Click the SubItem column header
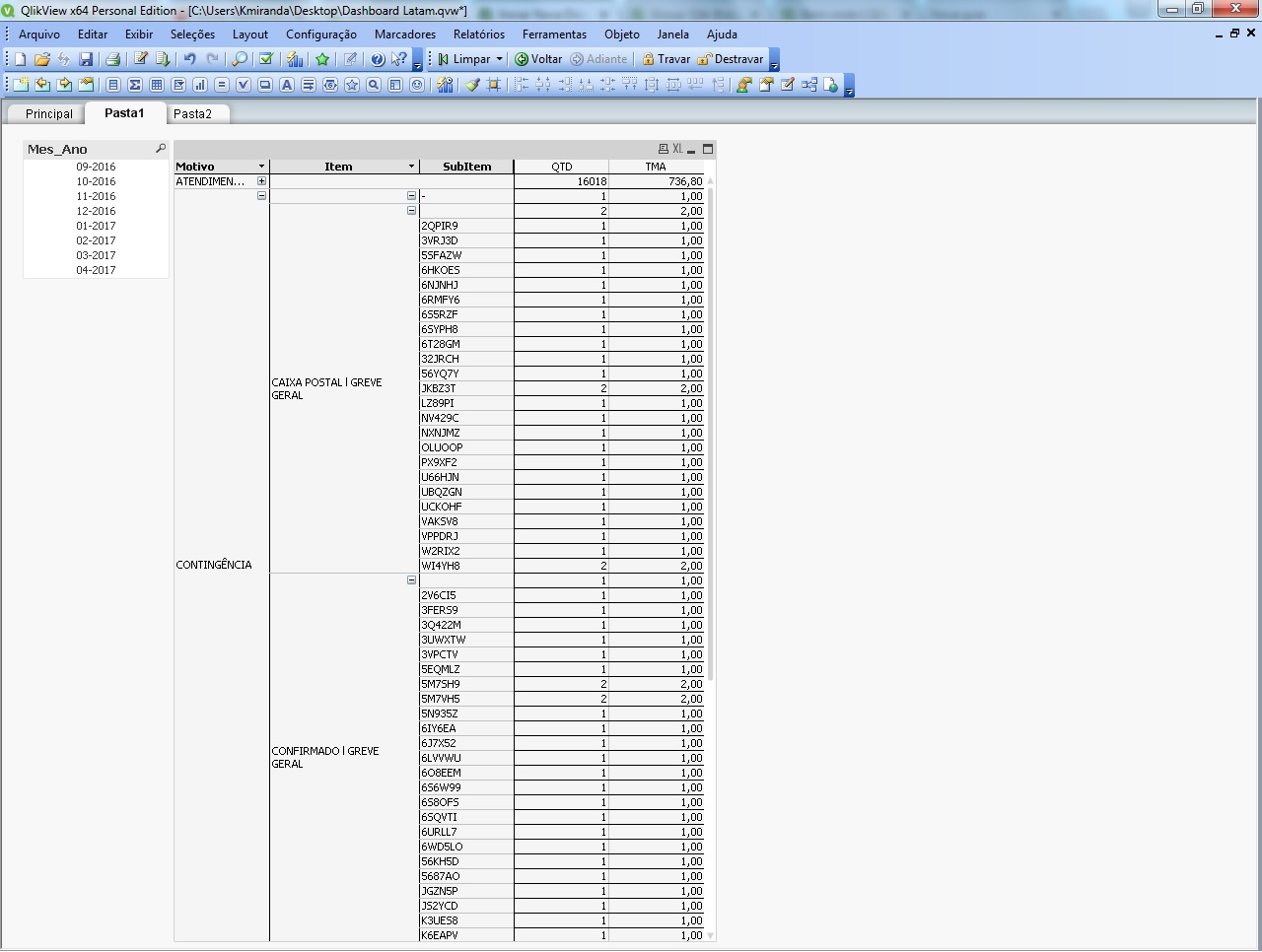1262x952 pixels. click(466, 167)
